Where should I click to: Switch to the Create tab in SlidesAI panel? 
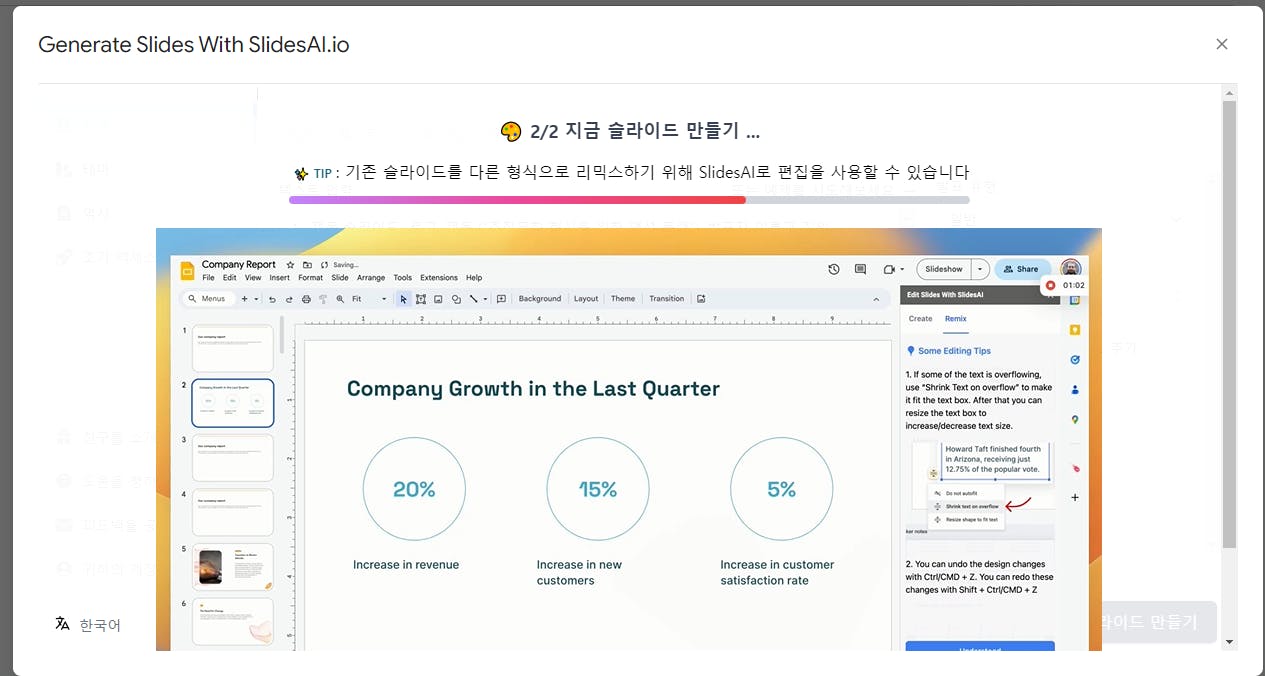[x=920, y=319]
